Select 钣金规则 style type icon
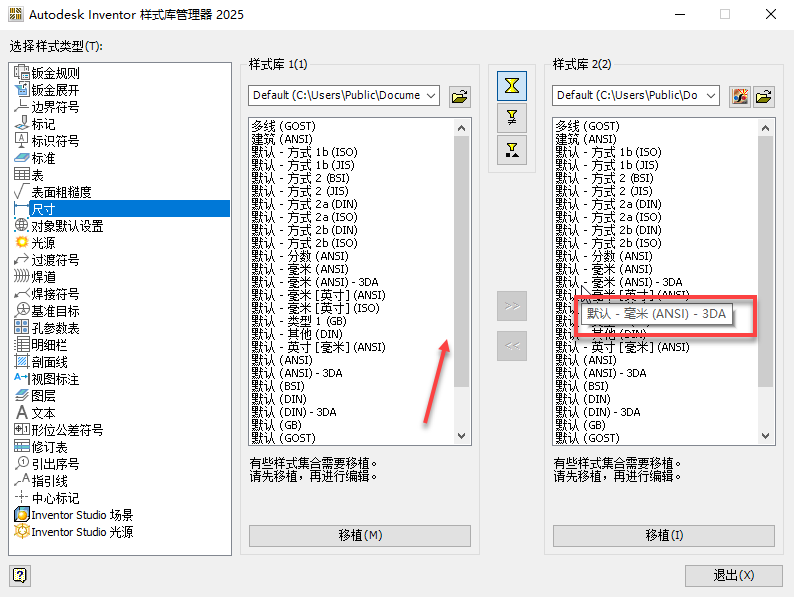 21,72
